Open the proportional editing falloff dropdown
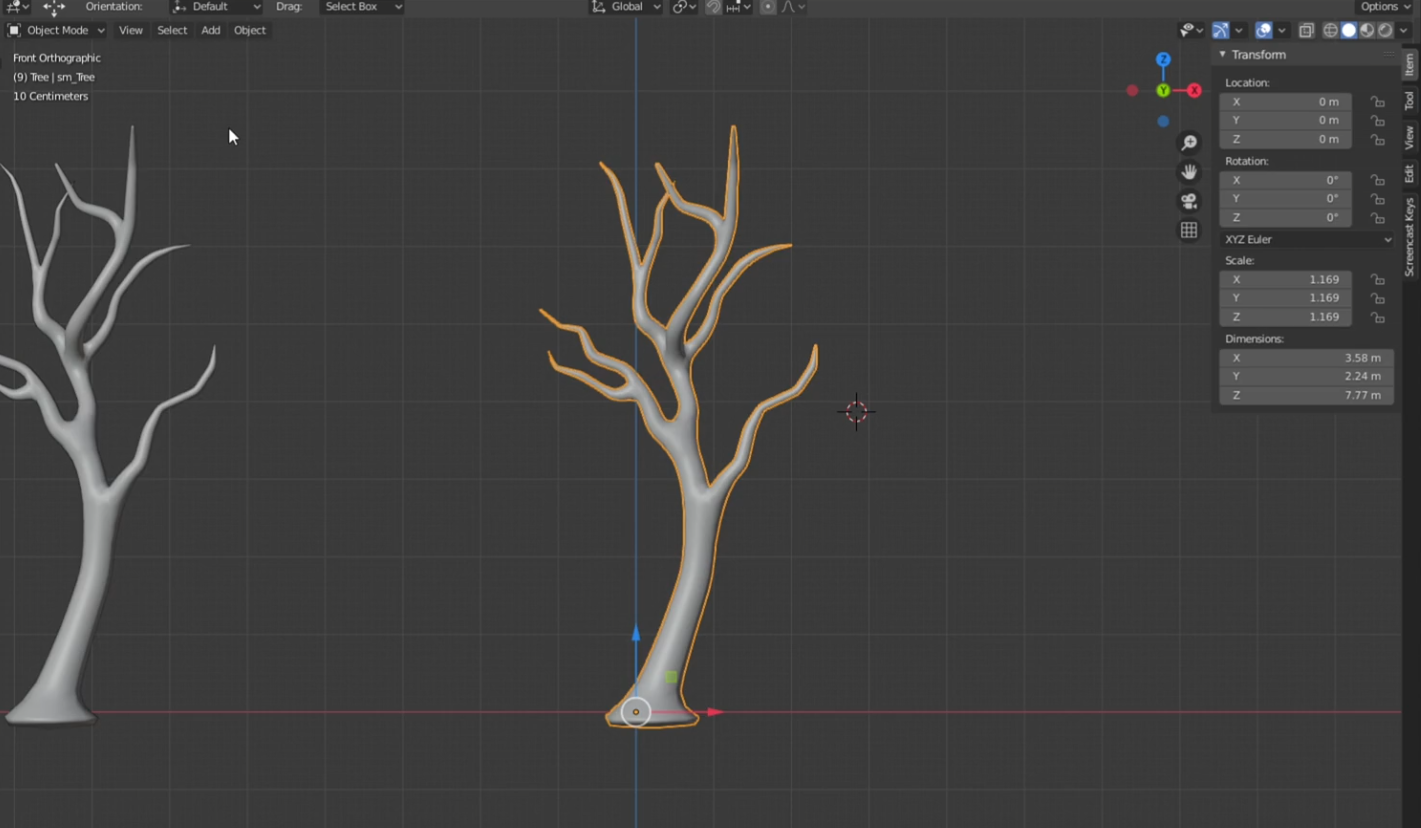The image size is (1421, 828). 793,7
